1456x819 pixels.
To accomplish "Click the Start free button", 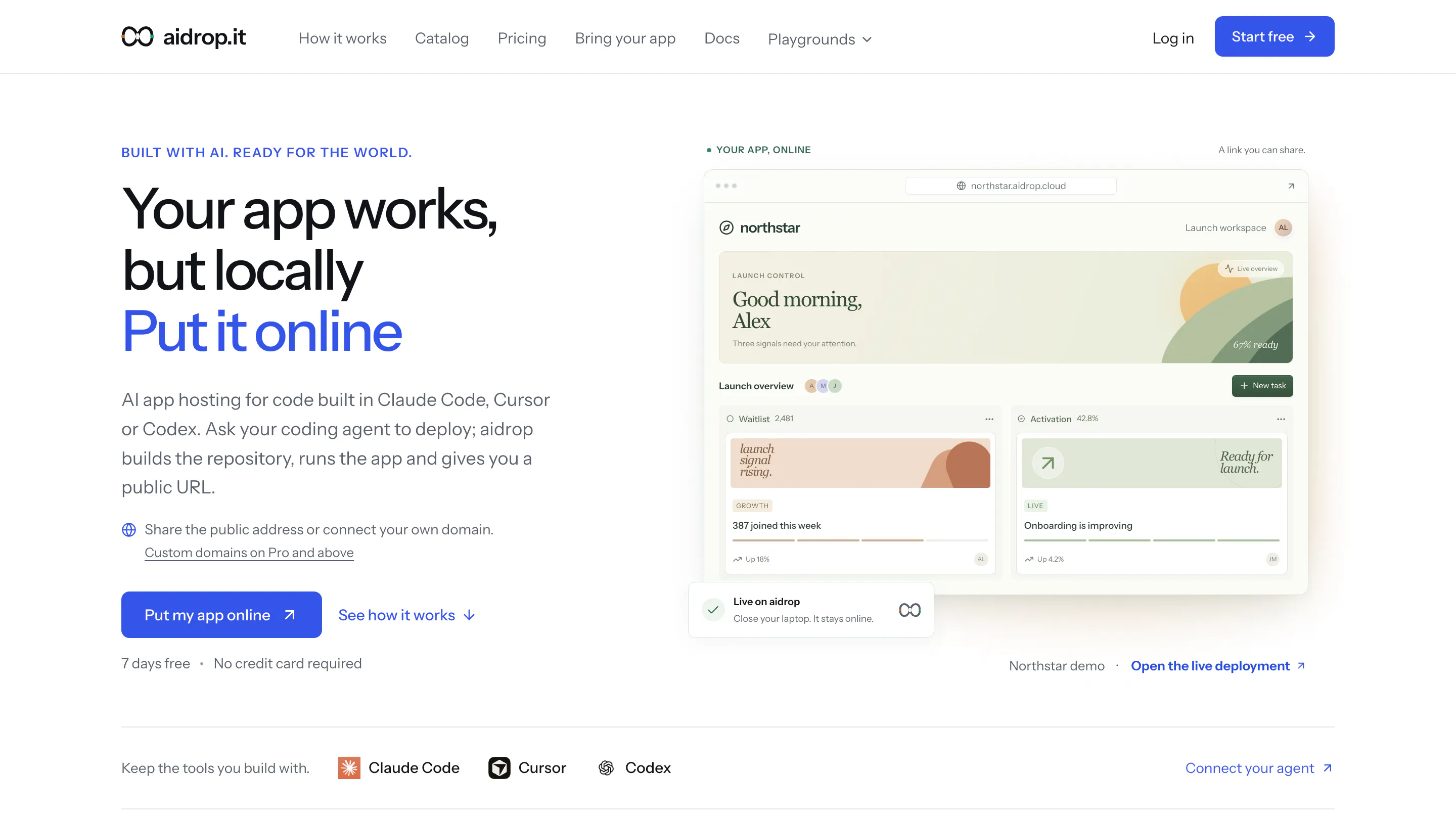I will click(1274, 36).
